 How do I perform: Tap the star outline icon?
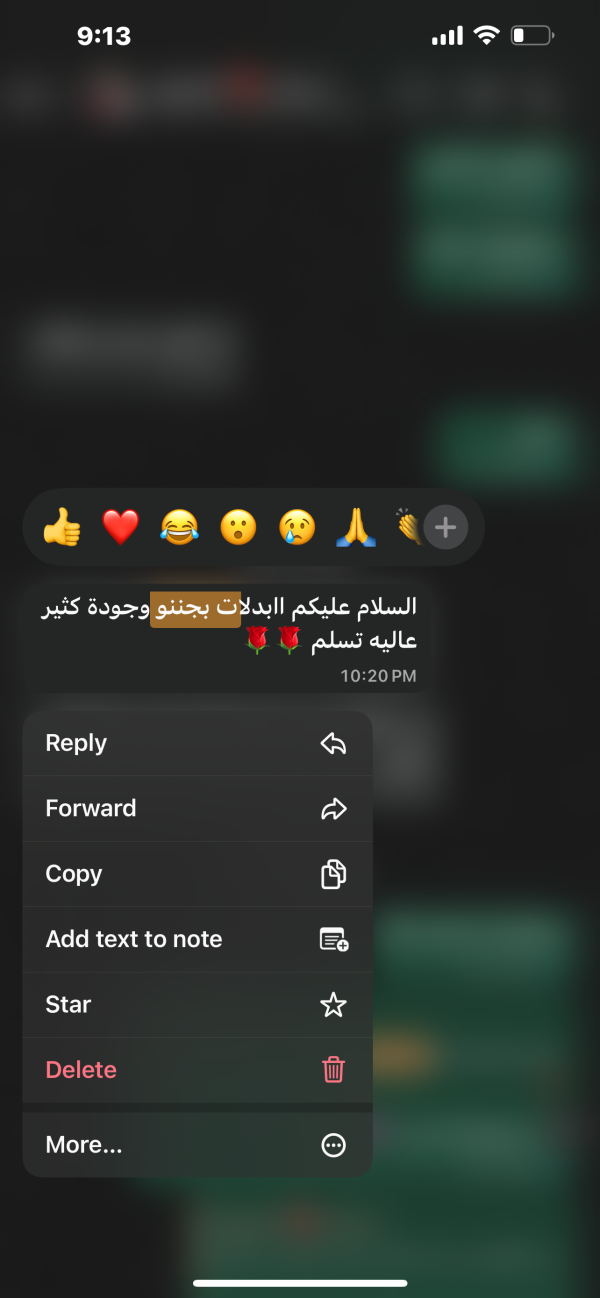click(x=333, y=1004)
